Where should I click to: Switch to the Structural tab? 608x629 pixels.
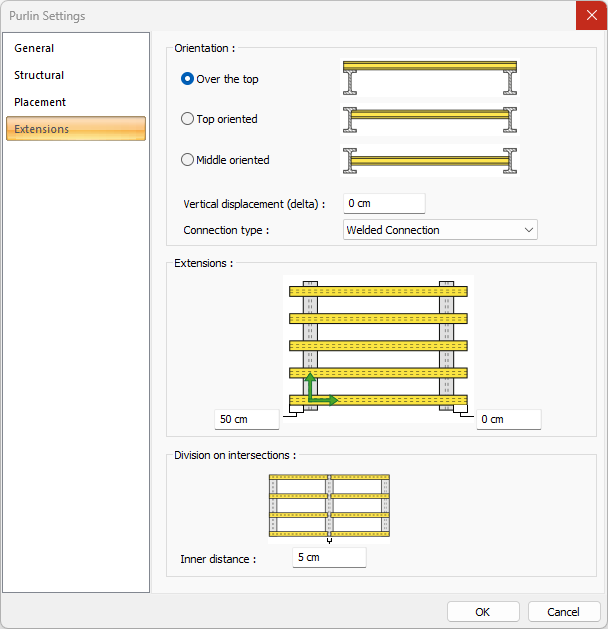pyautogui.click(x=39, y=75)
